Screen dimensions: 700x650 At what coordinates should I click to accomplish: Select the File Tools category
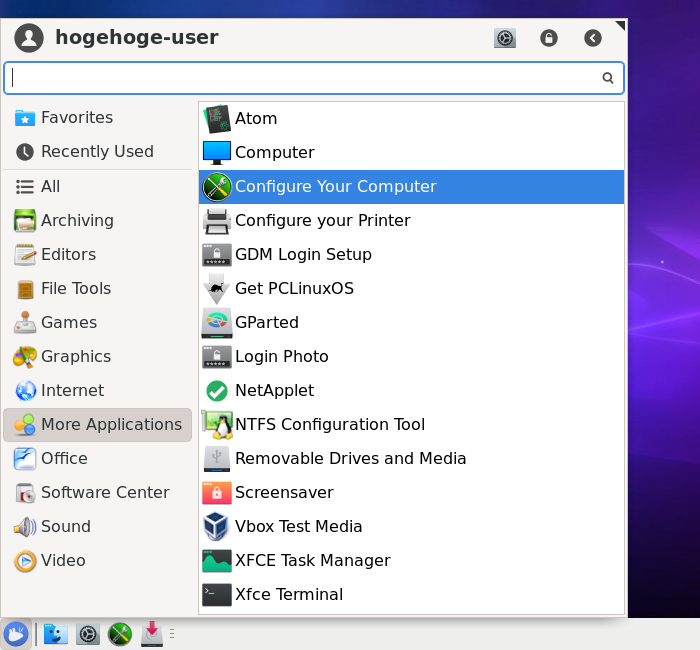pyautogui.click(x=97, y=289)
